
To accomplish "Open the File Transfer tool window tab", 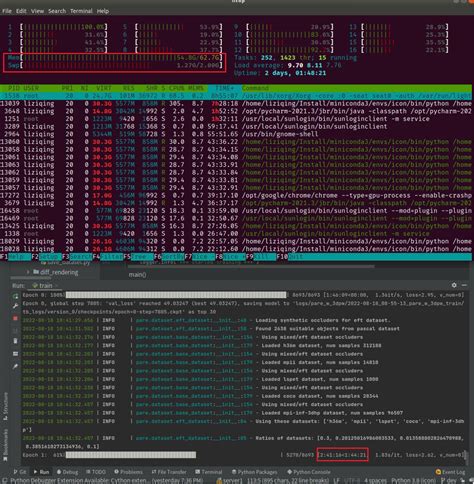I will 169,472.
